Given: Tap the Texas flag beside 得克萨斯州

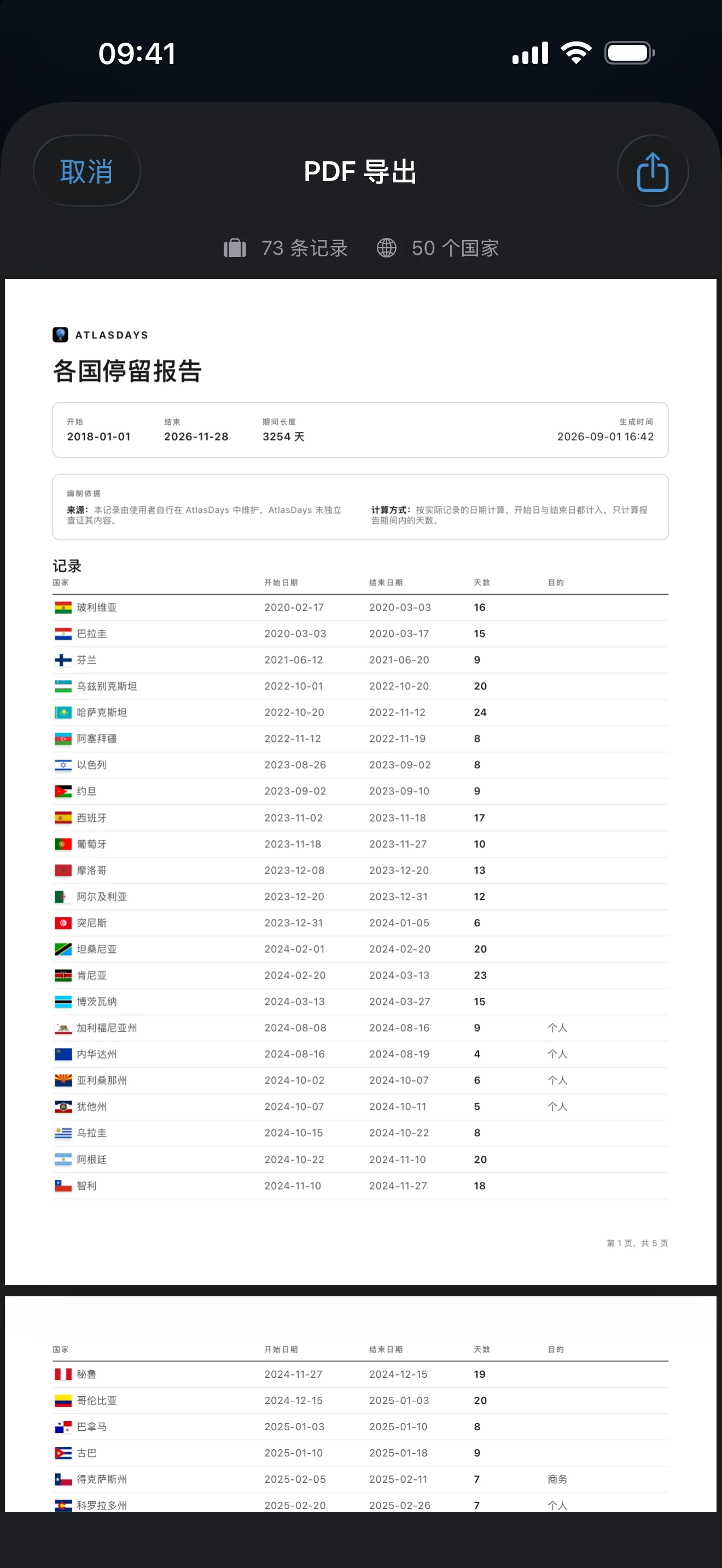Looking at the screenshot, I should [63, 1479].
